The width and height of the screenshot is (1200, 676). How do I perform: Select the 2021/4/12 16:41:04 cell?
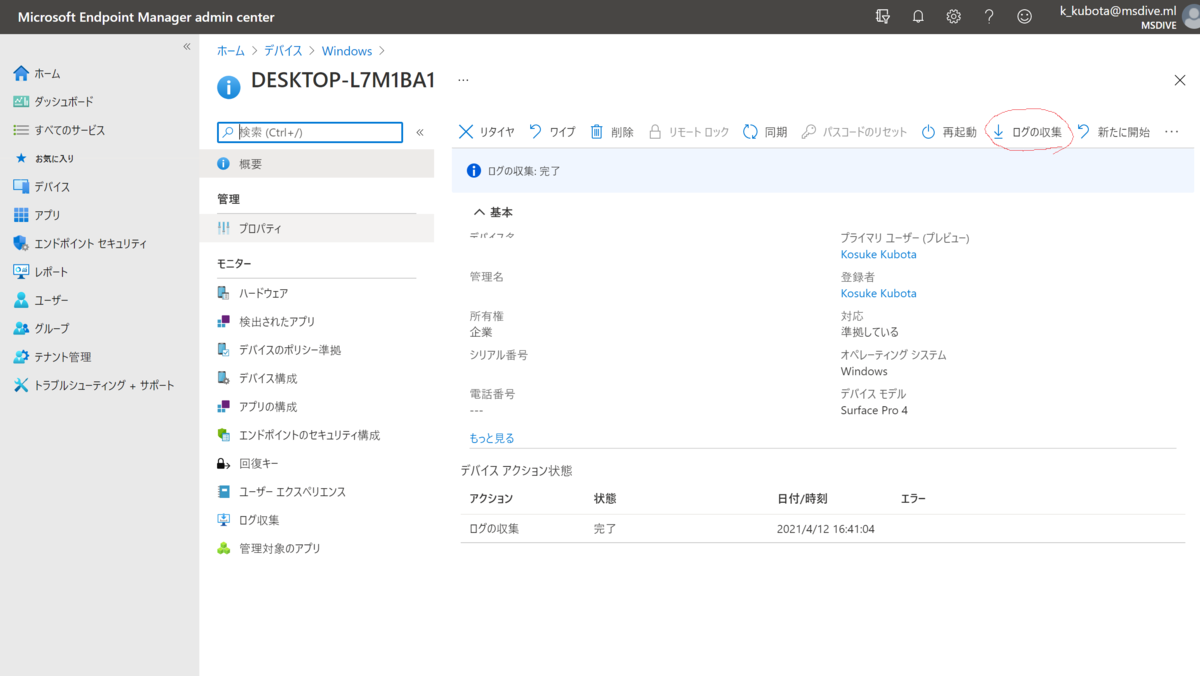pos(826,529)
